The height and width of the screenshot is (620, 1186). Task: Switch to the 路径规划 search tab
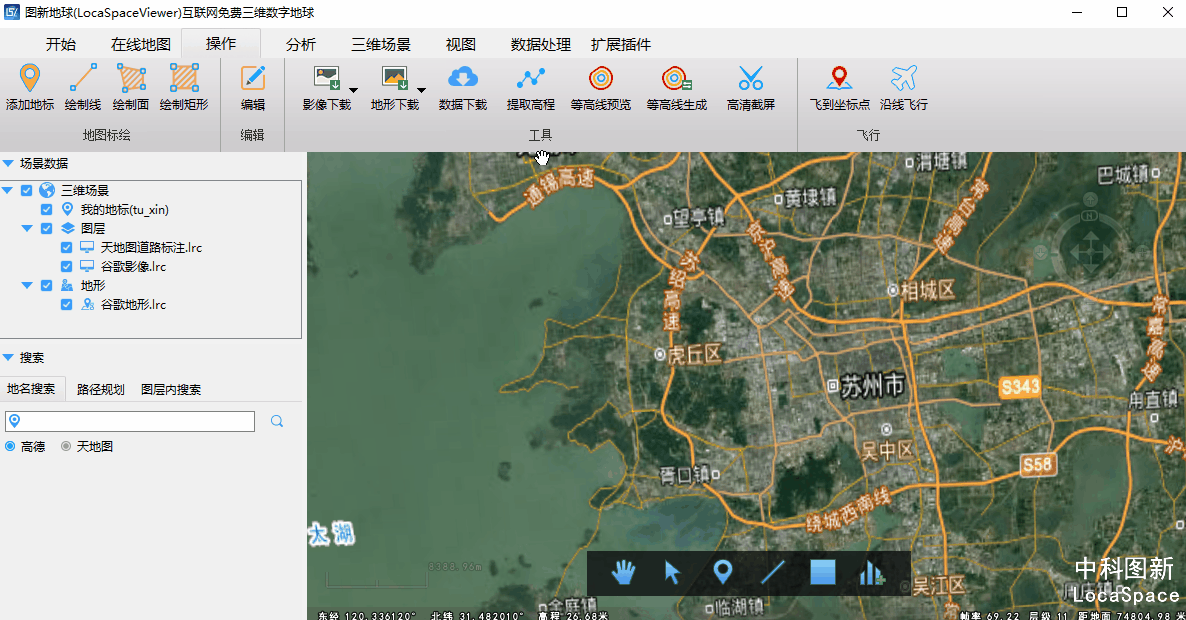click(x=101, y=389)
